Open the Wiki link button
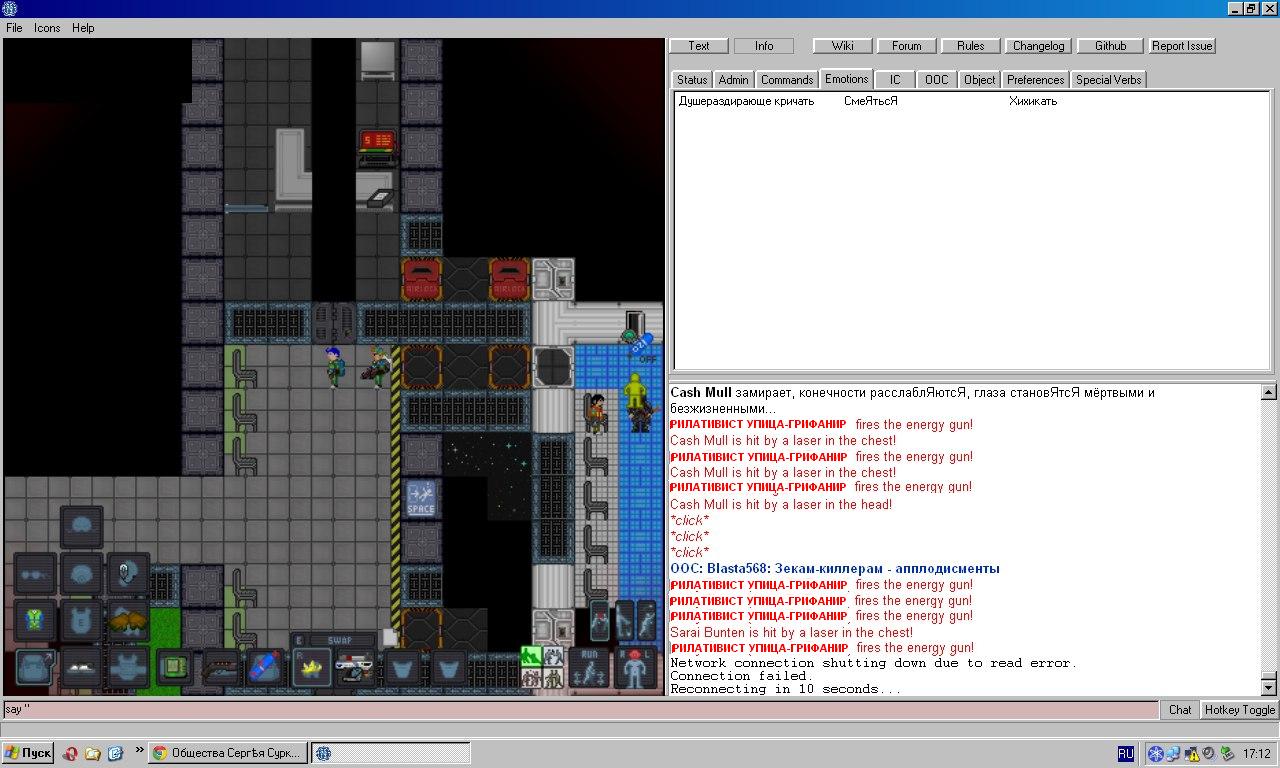The width and height of the screenshot is (1280, 768). point(843,46)
